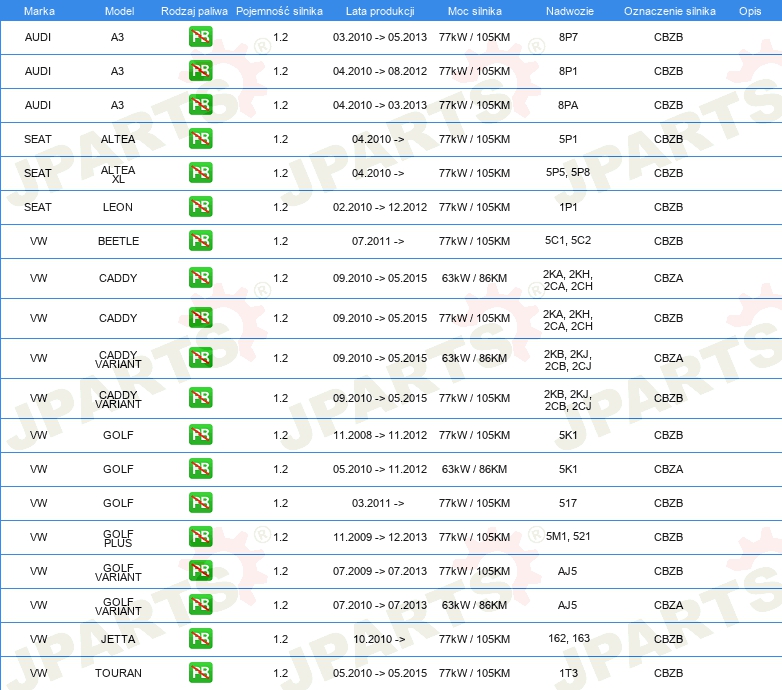The image size is (782, 690).
Task: Click the fuel icon in the Golf Variant CBZB row
Action: pos(200,570)
